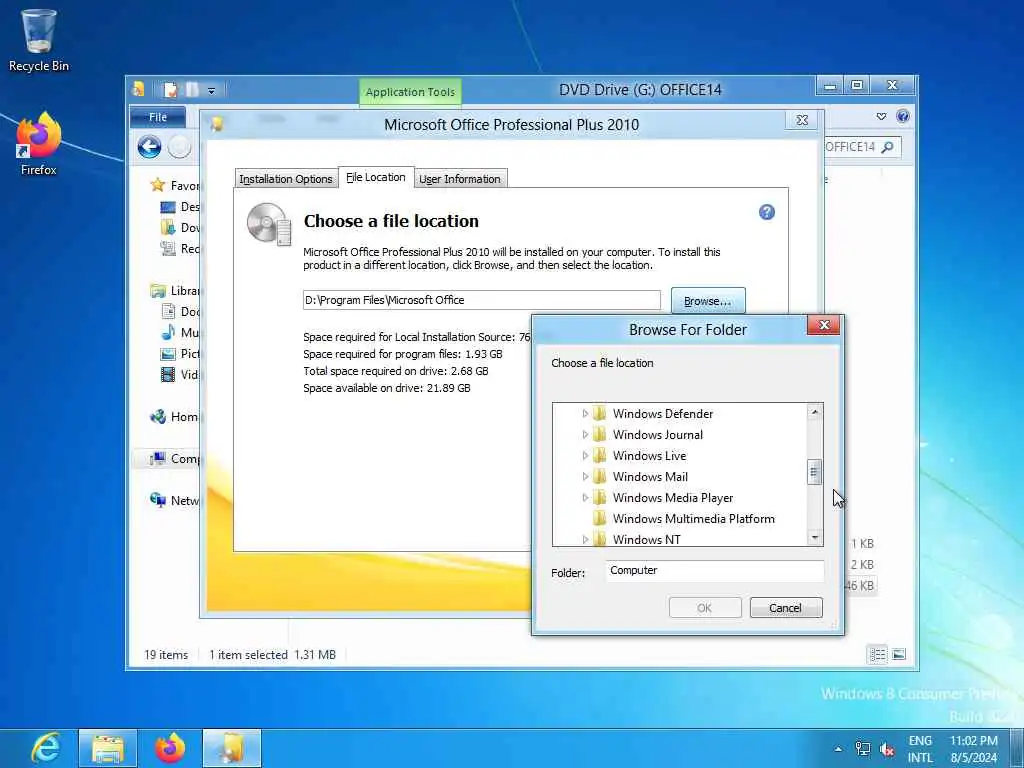Click Favorites star icon in Explorer sidebar
Viewport: 1024px width, 768px height.
[x=157, y=185]
